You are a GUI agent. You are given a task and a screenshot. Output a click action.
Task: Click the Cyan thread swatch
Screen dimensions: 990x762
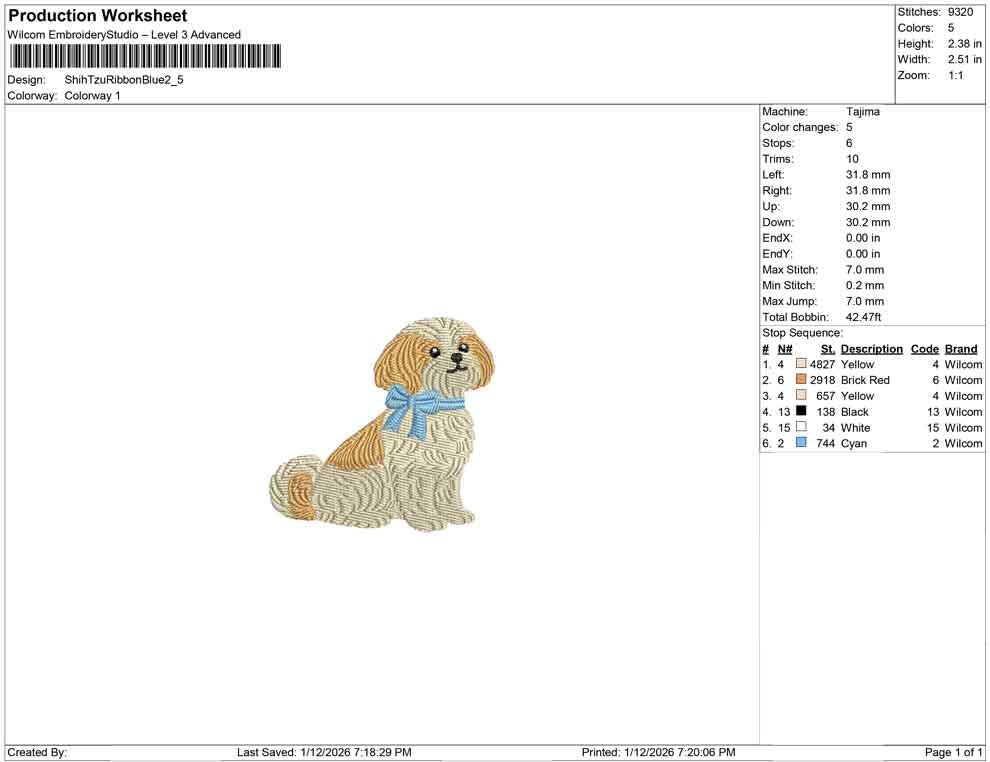click(x=800, y=443)
